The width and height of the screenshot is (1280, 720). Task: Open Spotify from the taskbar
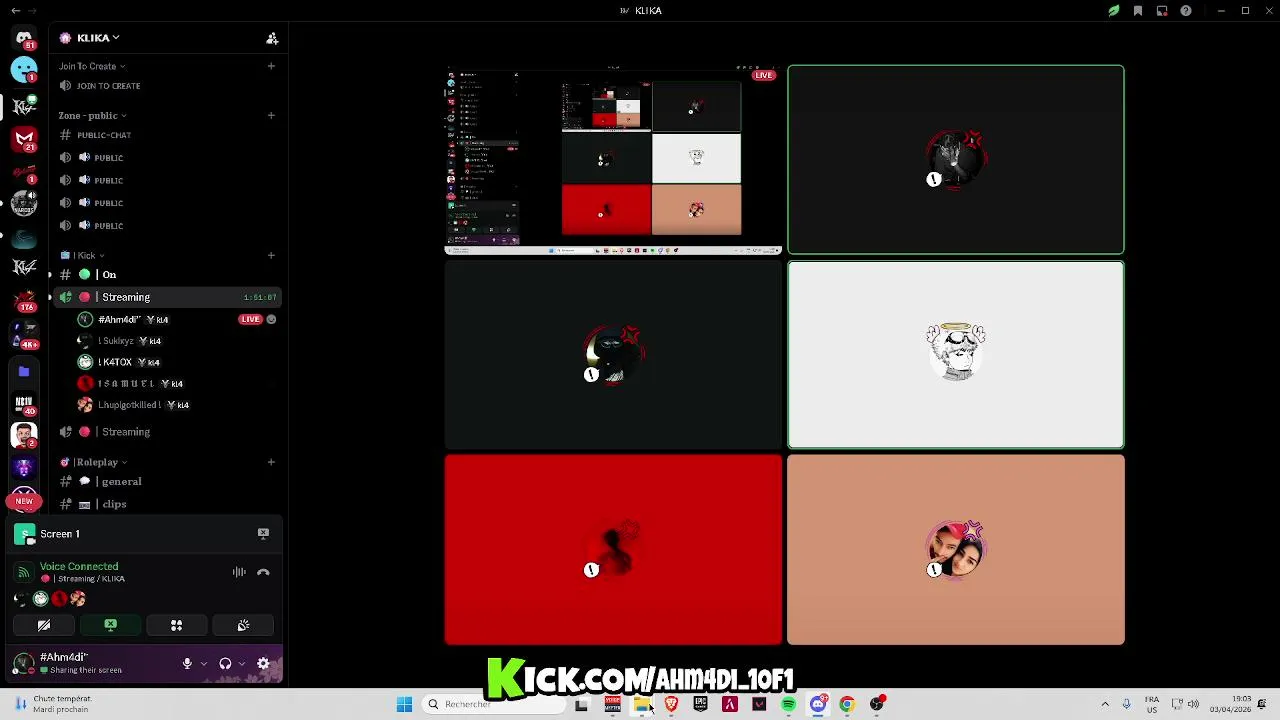pyautogui.click(x=789, y=705)
